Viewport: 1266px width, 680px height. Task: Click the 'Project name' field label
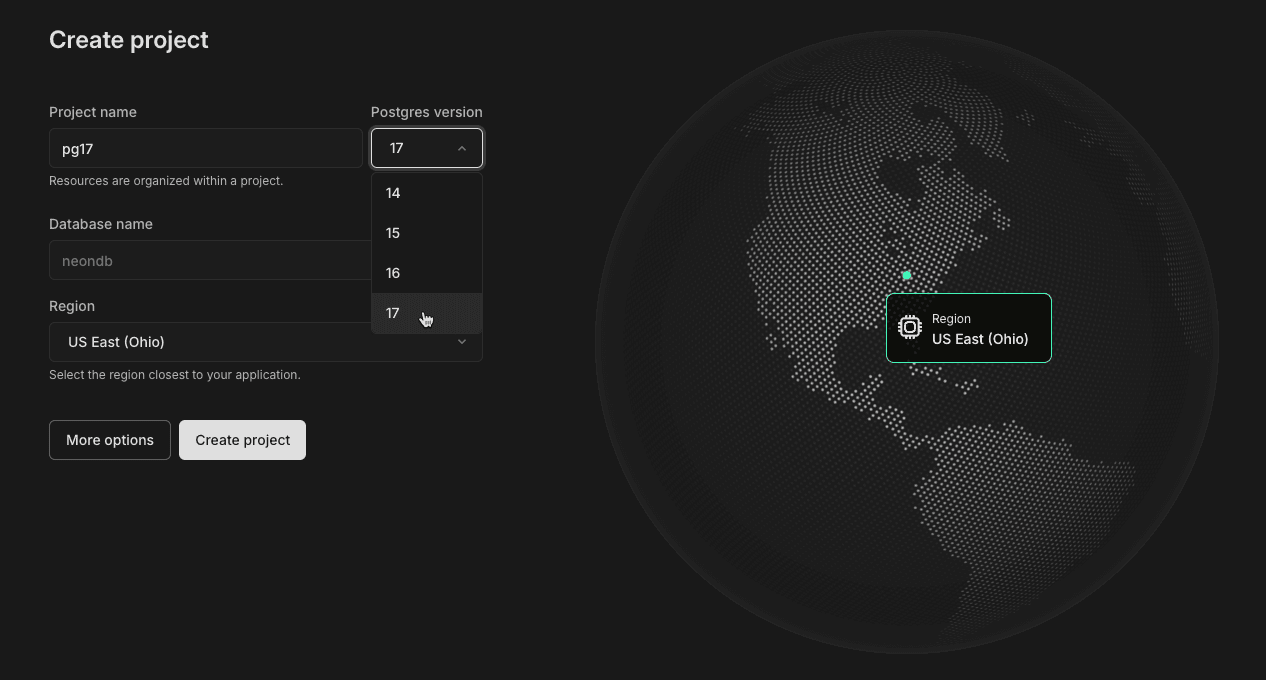click(93, 112)
